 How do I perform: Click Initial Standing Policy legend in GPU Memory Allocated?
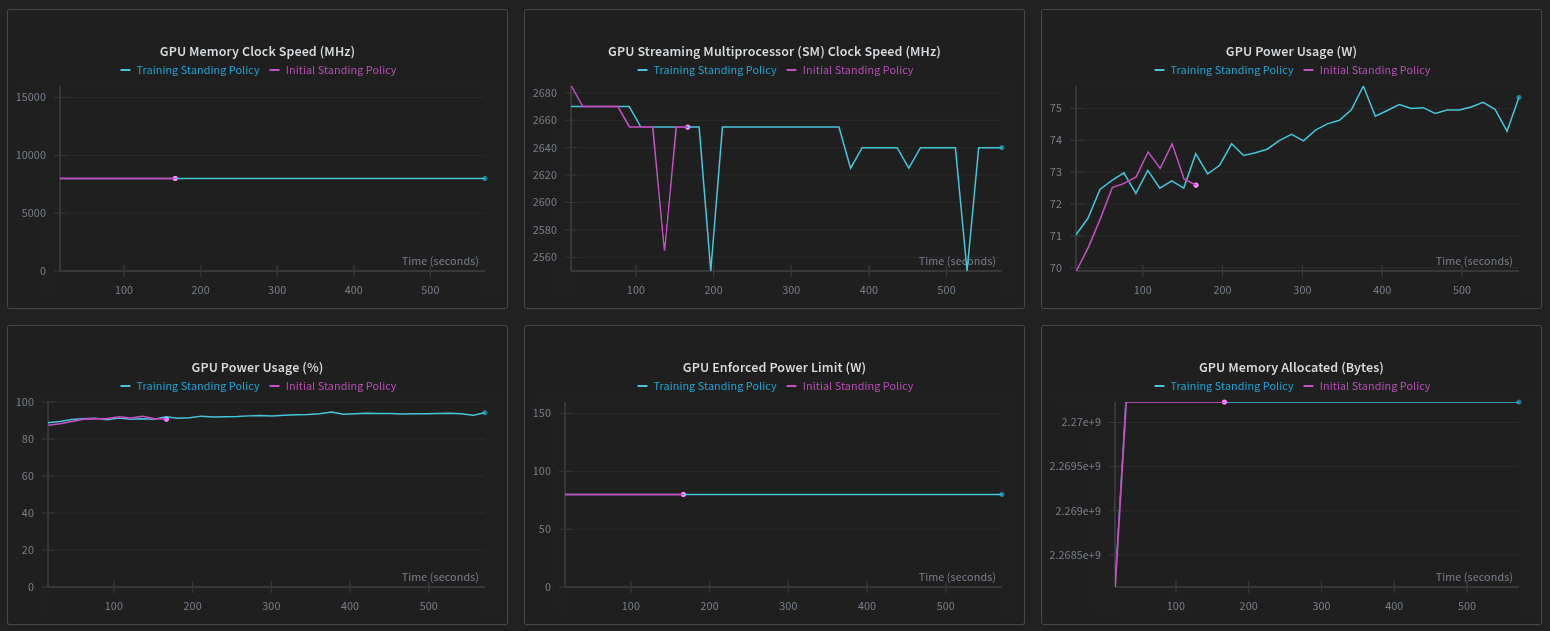(1374, 386)
